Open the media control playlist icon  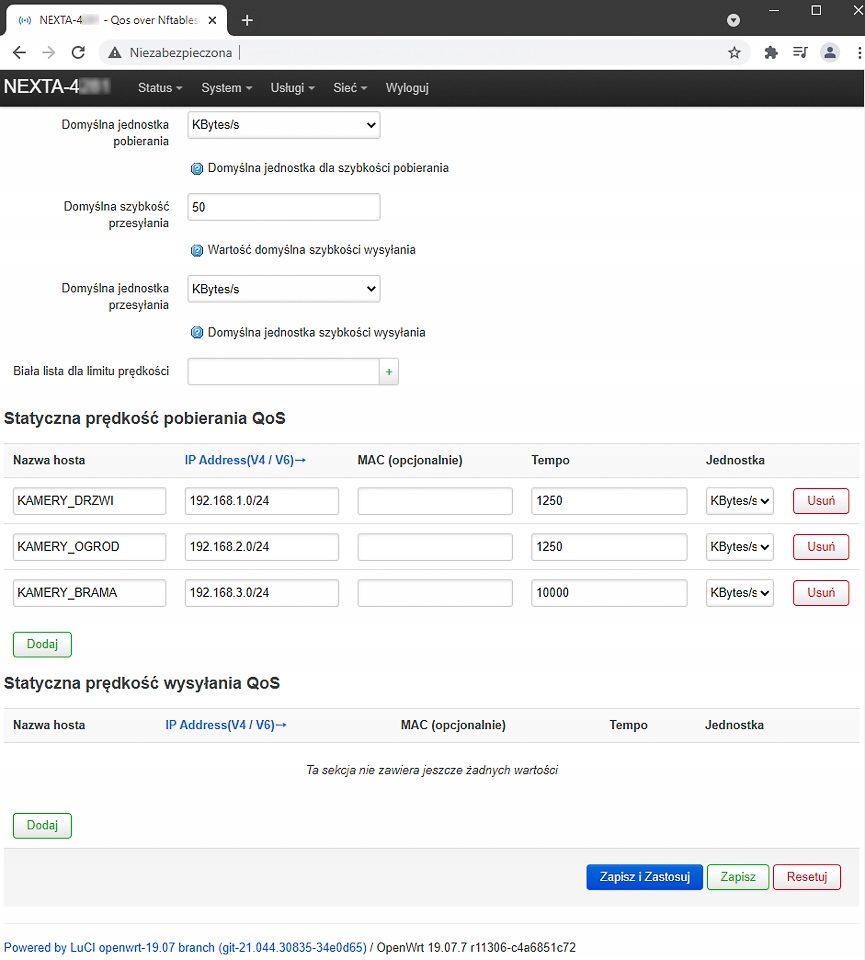click(800, 53)
